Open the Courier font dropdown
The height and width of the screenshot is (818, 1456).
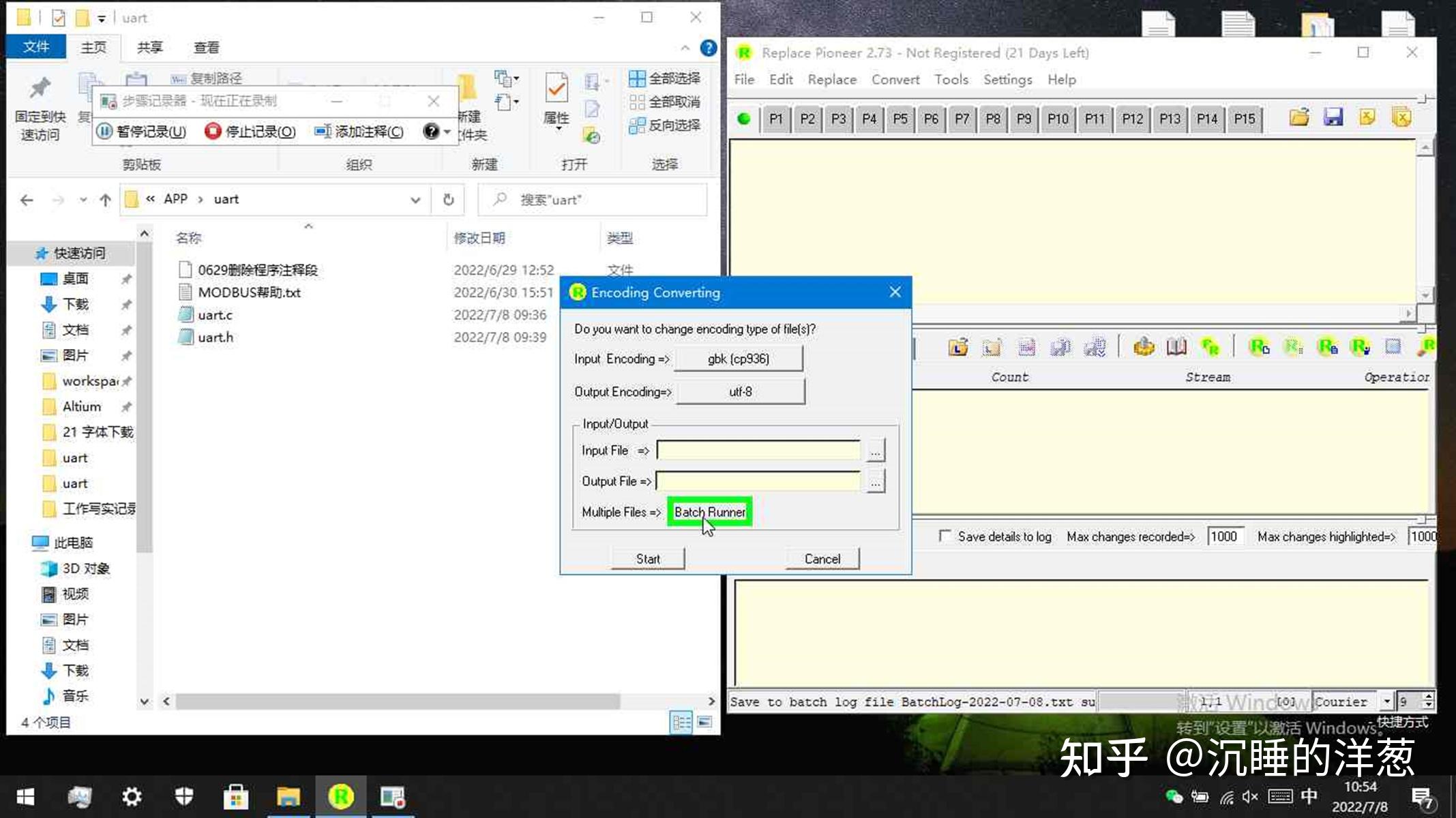pos(1386,701)
